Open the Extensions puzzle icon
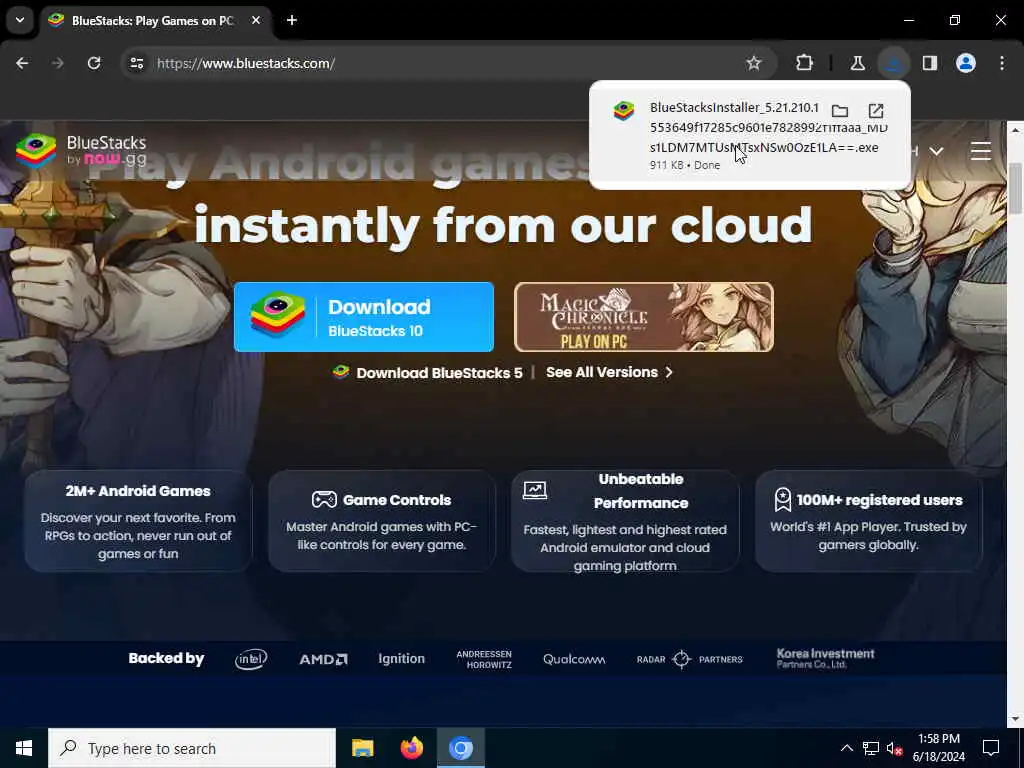Image resolution: width=1024 pixels, height=768 pixels. pos(805,63)
